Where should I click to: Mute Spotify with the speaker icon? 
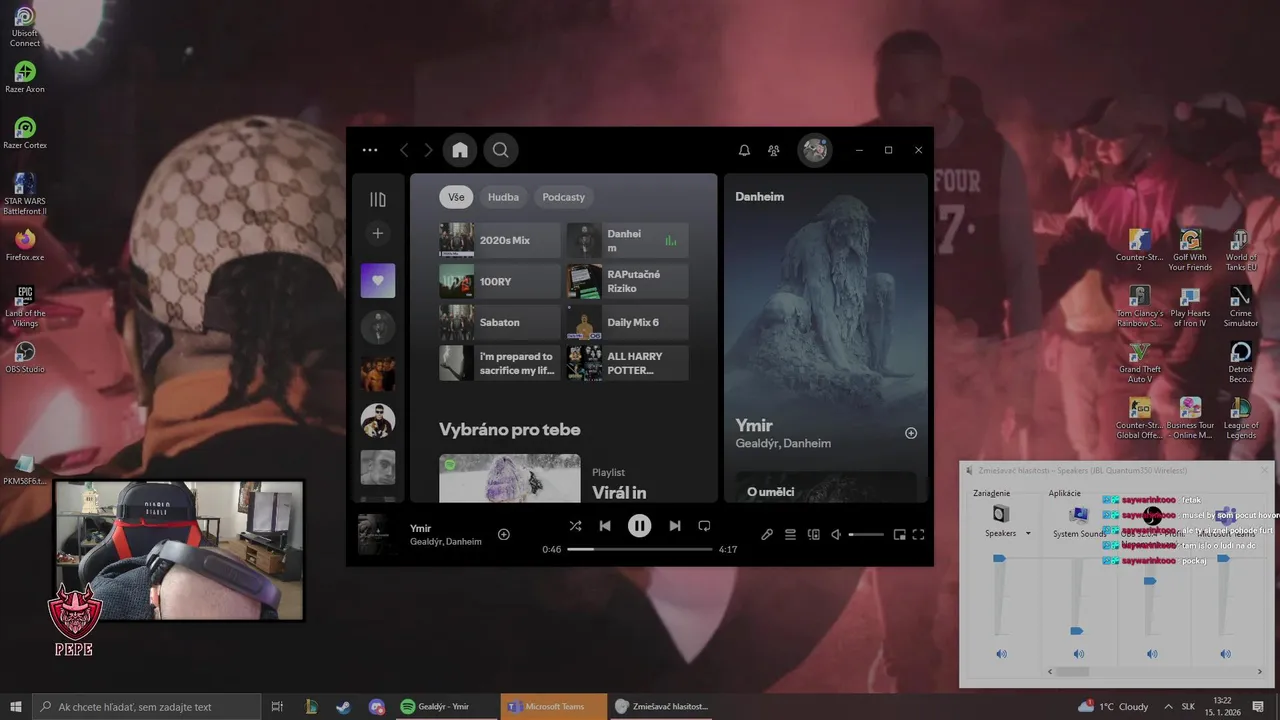[836, 535]
